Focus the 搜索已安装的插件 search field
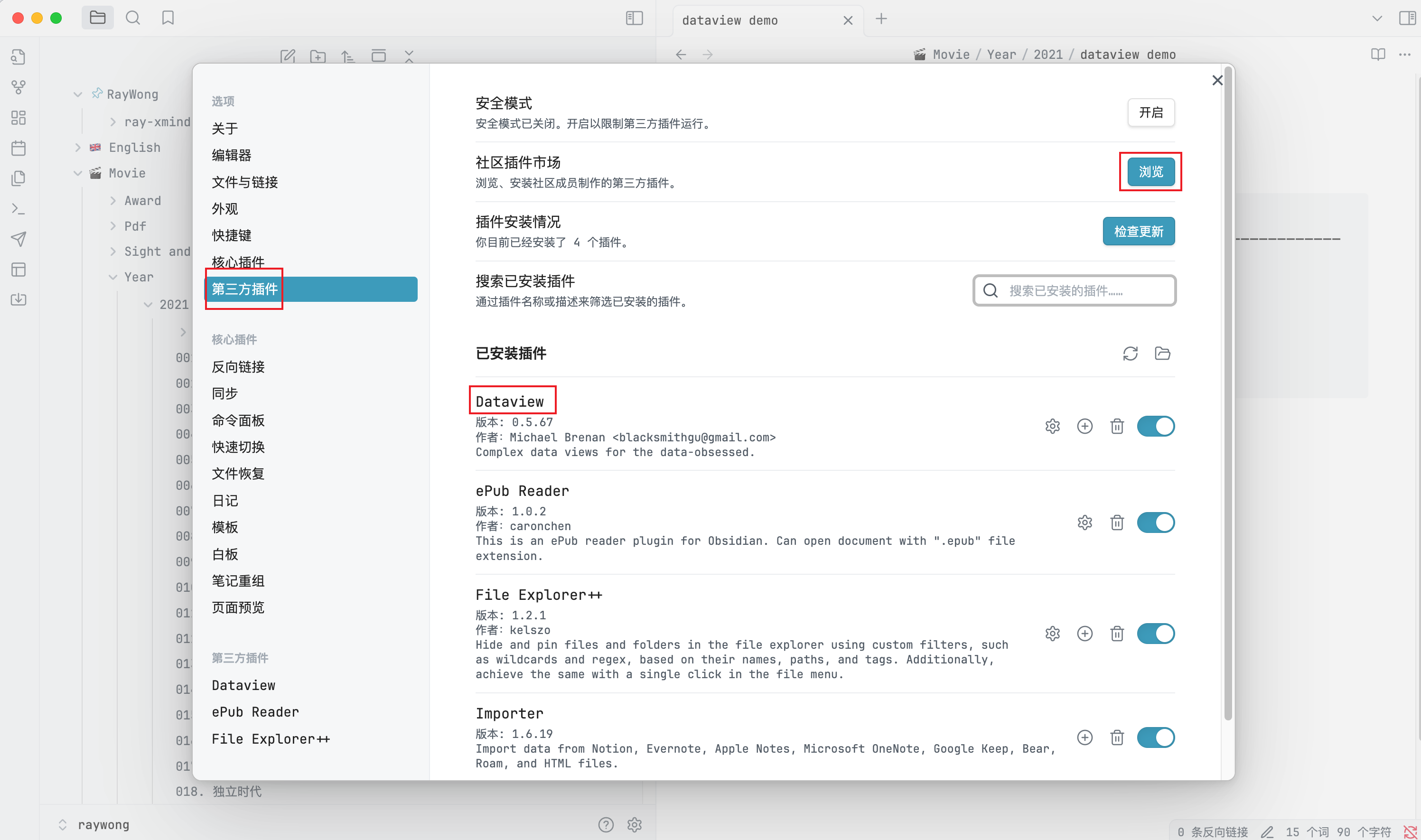 pyautogui.click(x=1074, y=290)
